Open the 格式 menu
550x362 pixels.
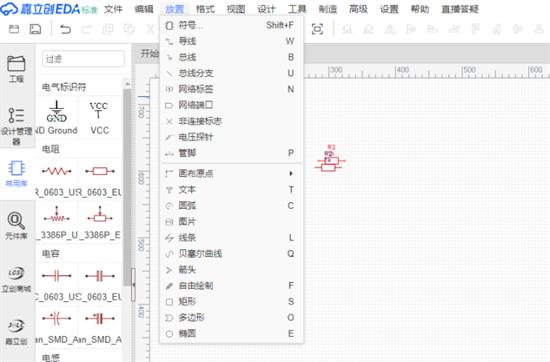tap(205, 9)
